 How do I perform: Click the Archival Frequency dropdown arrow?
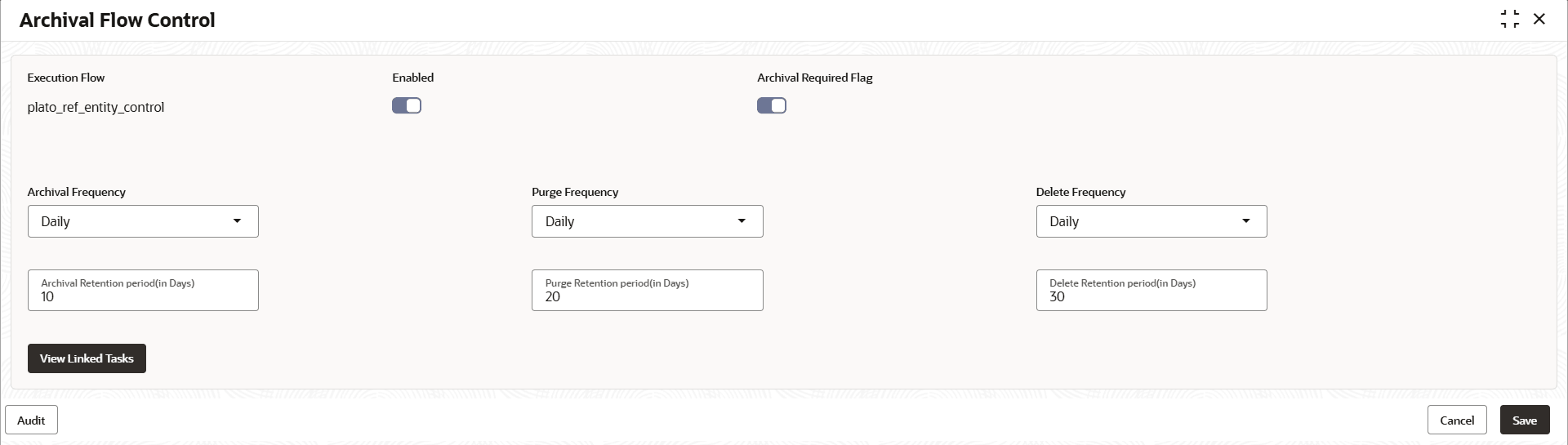pos(237,221)
